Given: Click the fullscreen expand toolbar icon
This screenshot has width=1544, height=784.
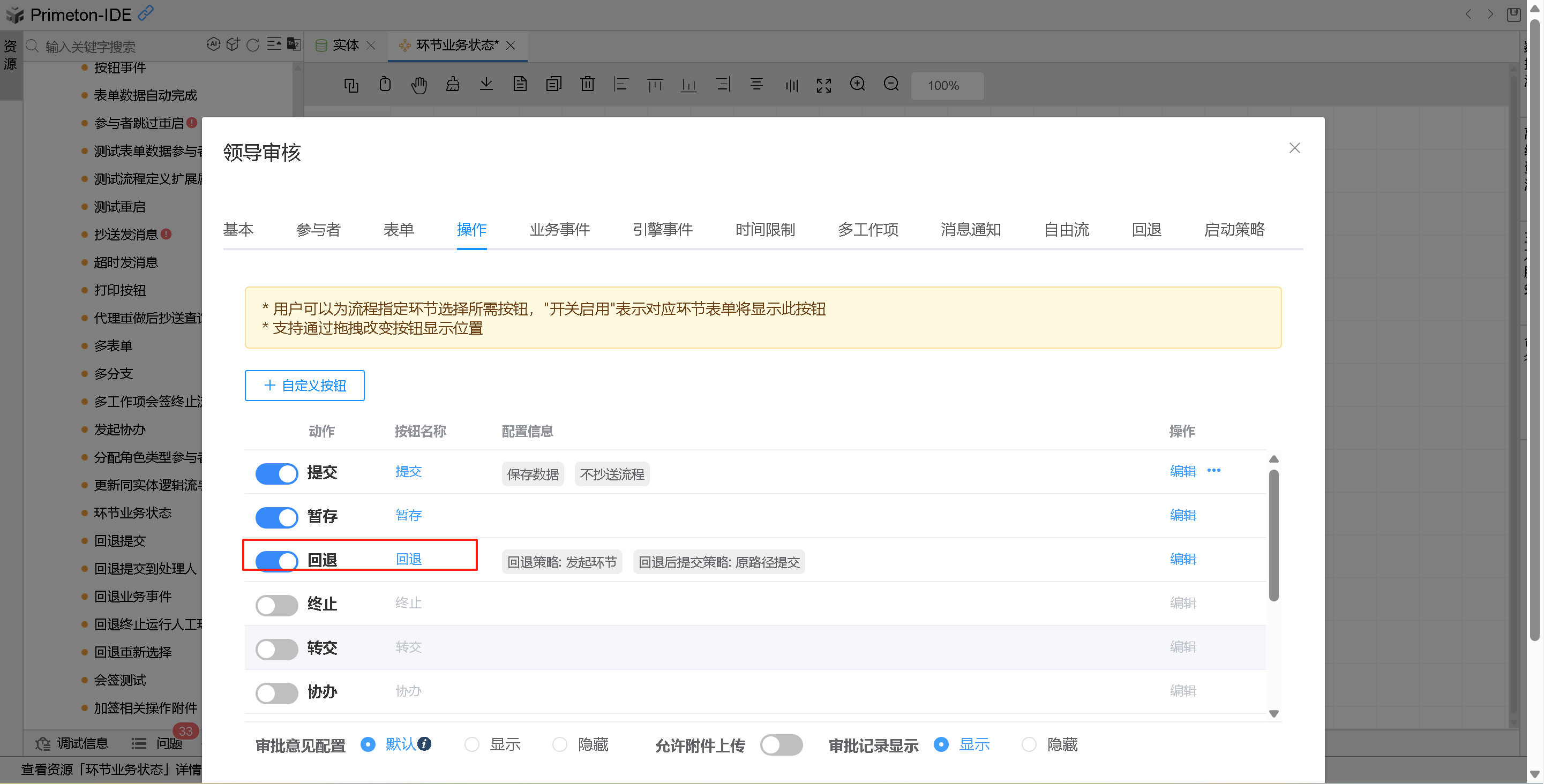Looking at the screenshot, I should (x=823, y=86).
